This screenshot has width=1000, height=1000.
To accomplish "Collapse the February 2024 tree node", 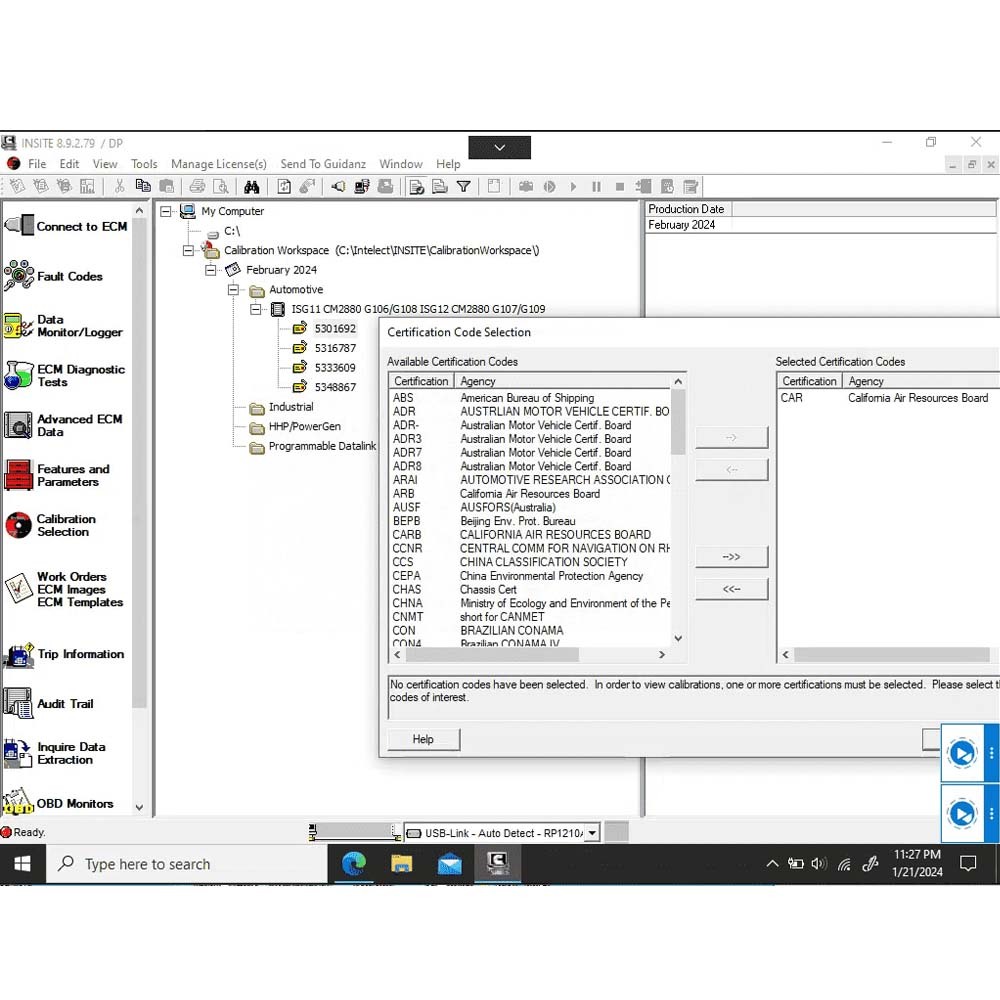I will coord(210,270).
